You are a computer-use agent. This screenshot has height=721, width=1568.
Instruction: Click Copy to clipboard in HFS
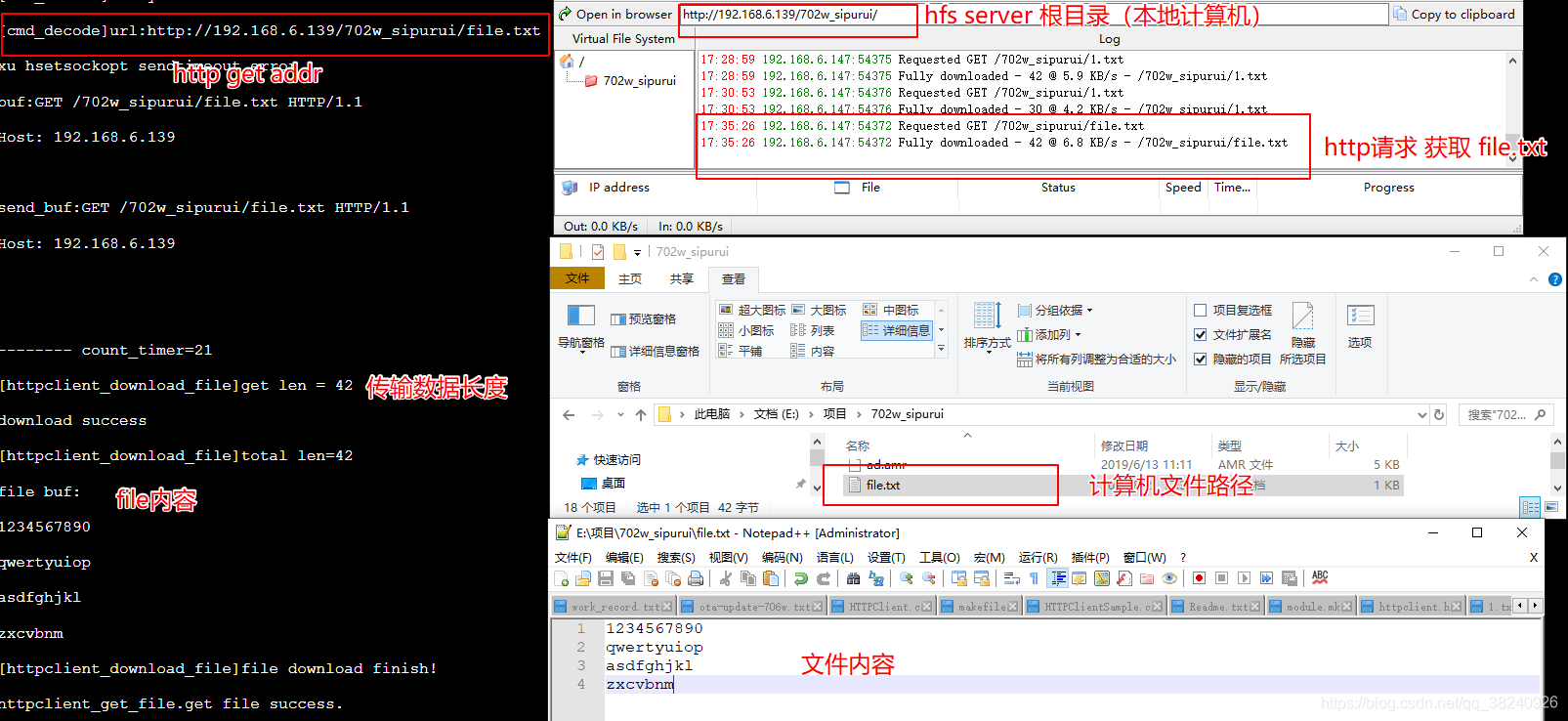coord(1455,14)
